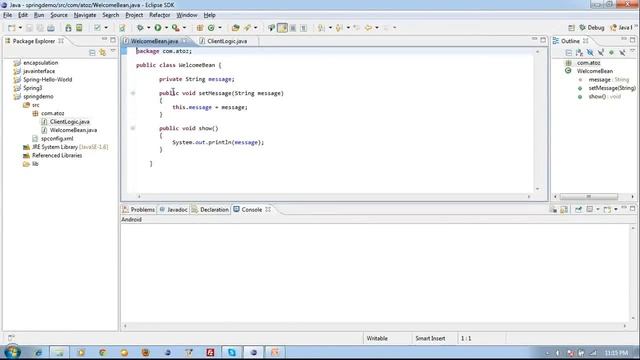Image resolution: width=640 pixels, height=360 pixels.
Task: Toggle the Scroll Lock console icon
Action: 564,209
